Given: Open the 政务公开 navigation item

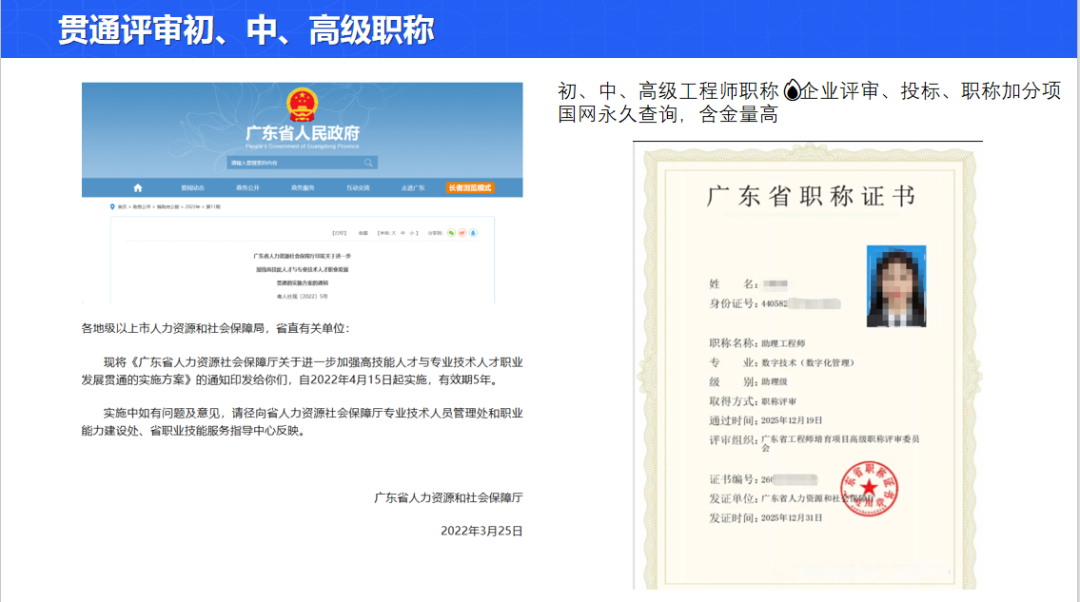Looking at the screenshot, I should tap(247, 188).
